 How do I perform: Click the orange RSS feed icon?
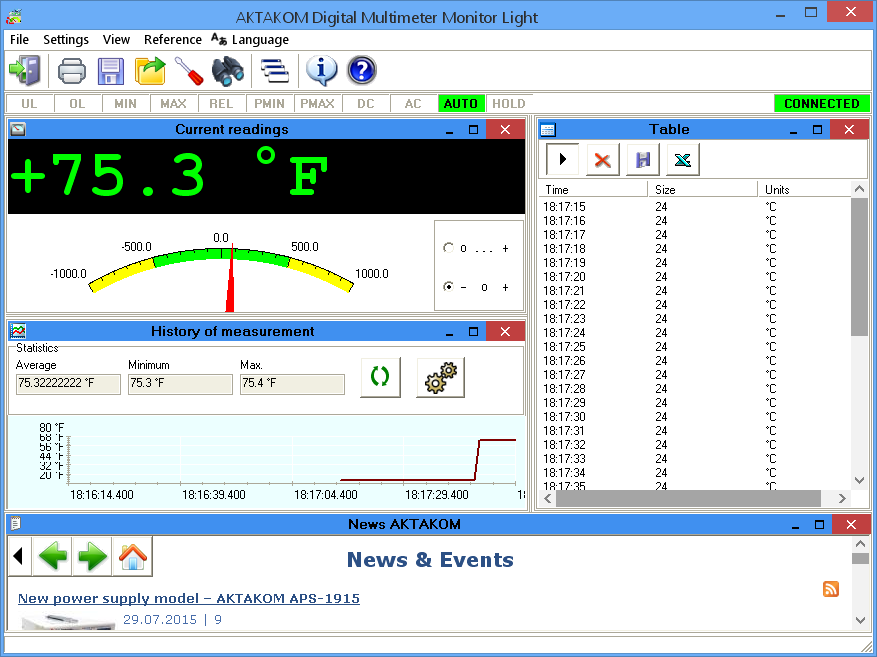tap(831, 589)
